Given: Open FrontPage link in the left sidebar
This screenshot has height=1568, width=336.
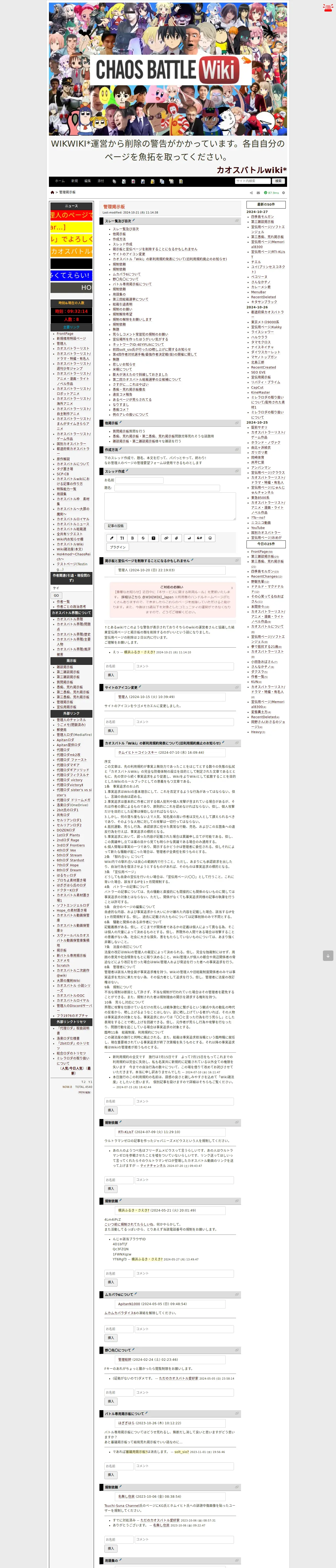Looking at the screenshot, I should click(65, 333).
